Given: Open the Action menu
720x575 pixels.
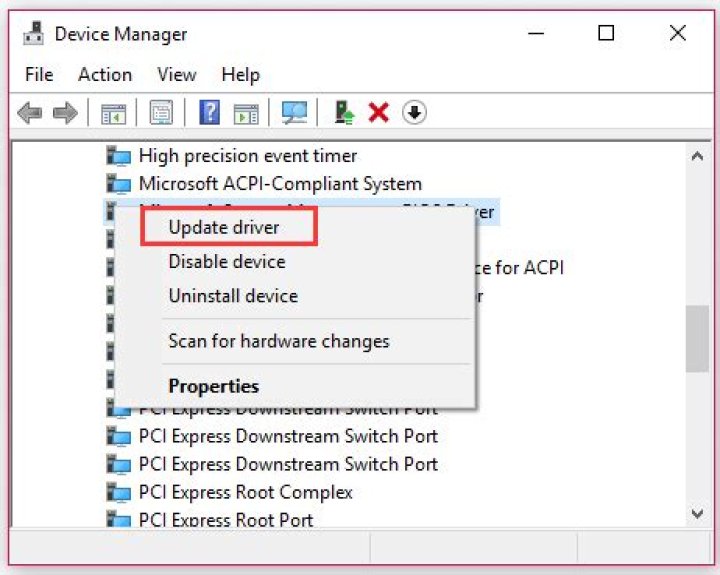Looking at the screenshot, I should (x=105, y=75).
